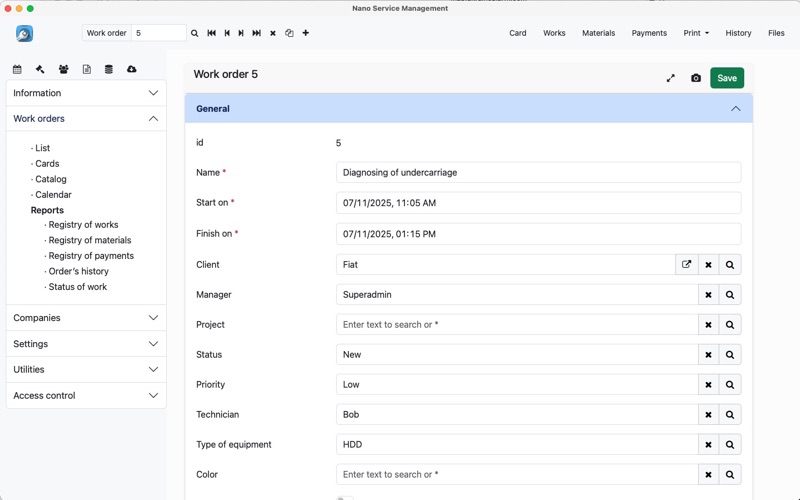Collapse the Work orders sidebar section
Viewport: 800px width, 500px height.
click(x=86, y=118)
